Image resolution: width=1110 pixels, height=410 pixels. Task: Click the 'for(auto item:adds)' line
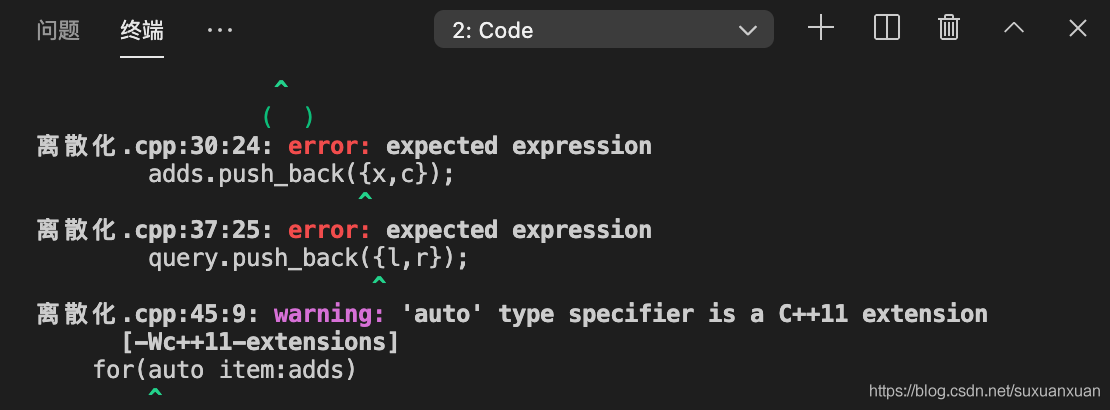click(x=224, y=370)
